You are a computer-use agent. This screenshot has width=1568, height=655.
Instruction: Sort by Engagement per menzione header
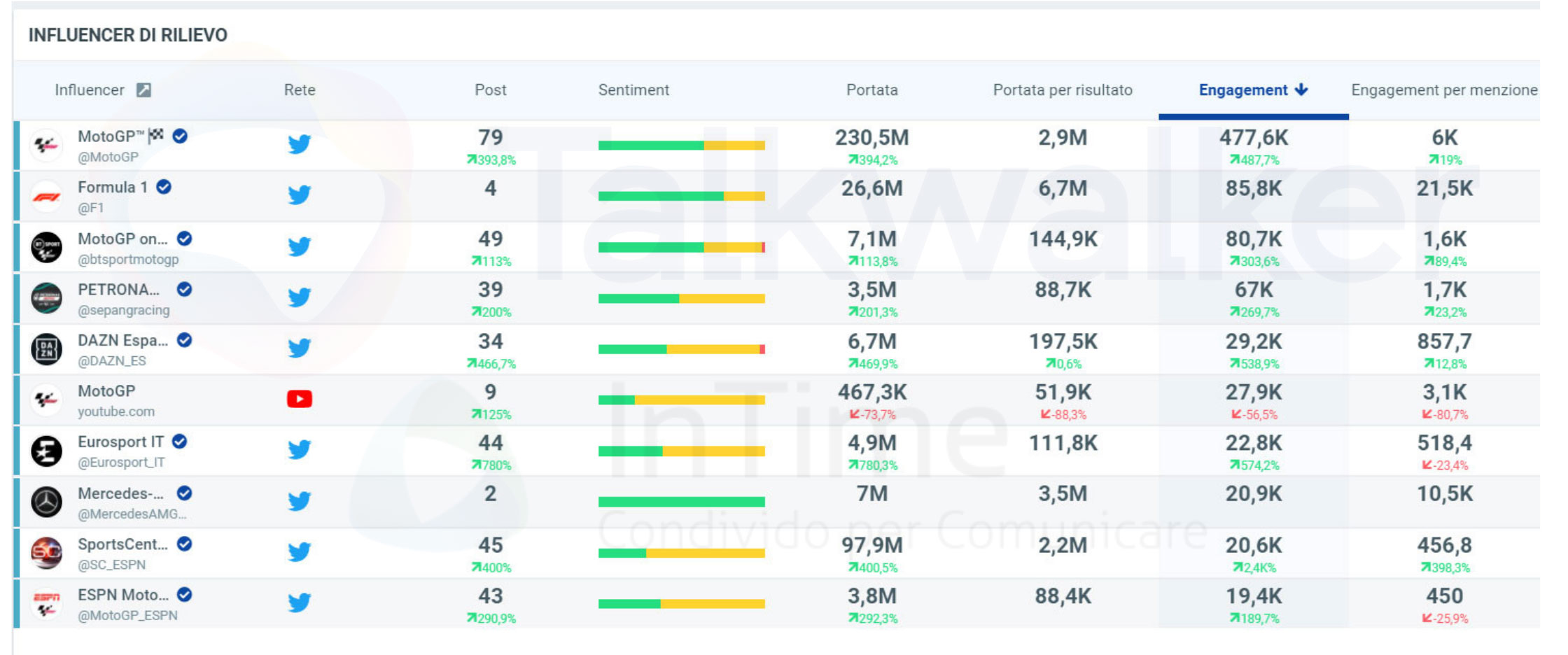click(x=1444, y=90)
